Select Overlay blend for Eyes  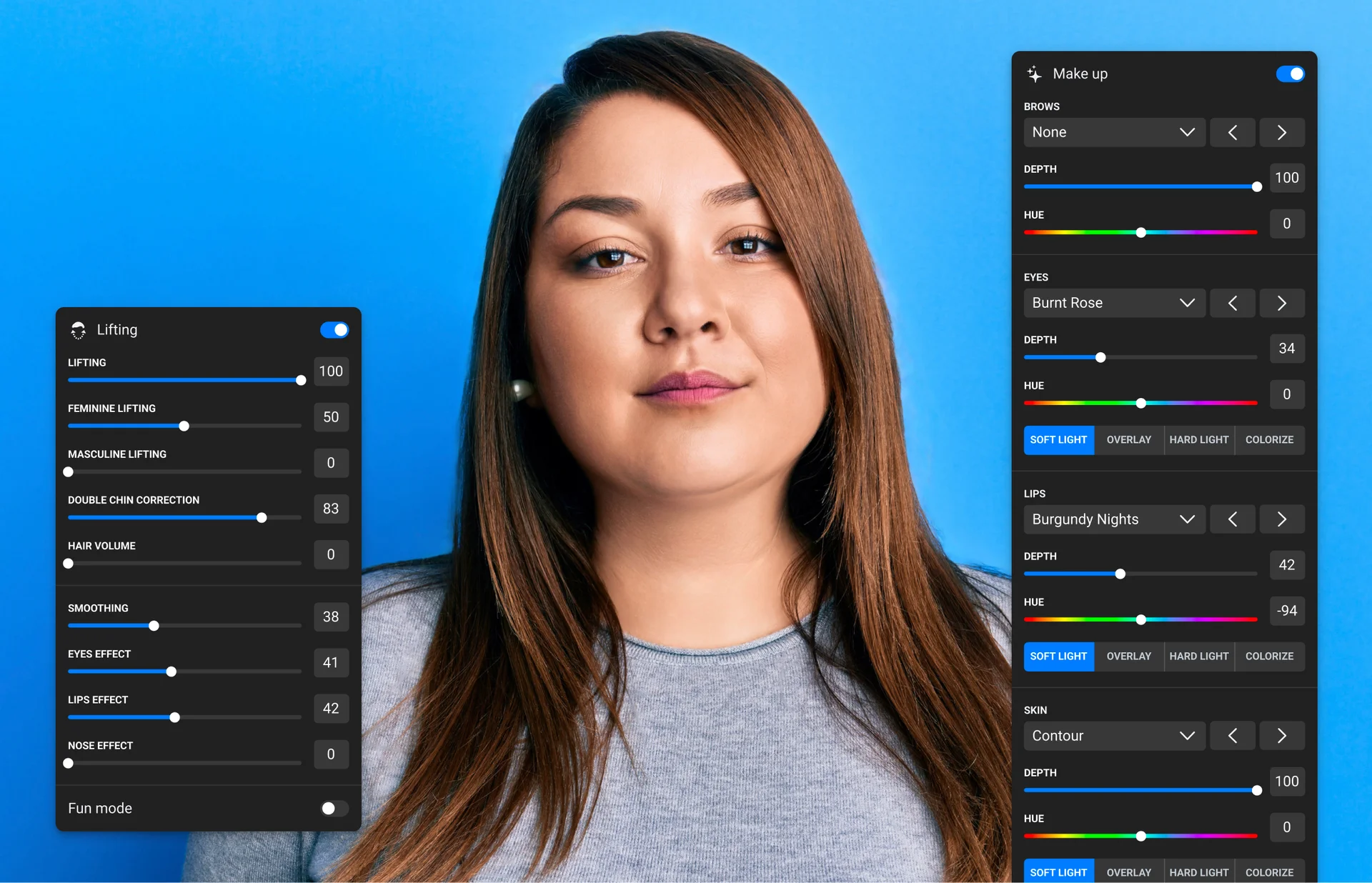coord(1129,440)
